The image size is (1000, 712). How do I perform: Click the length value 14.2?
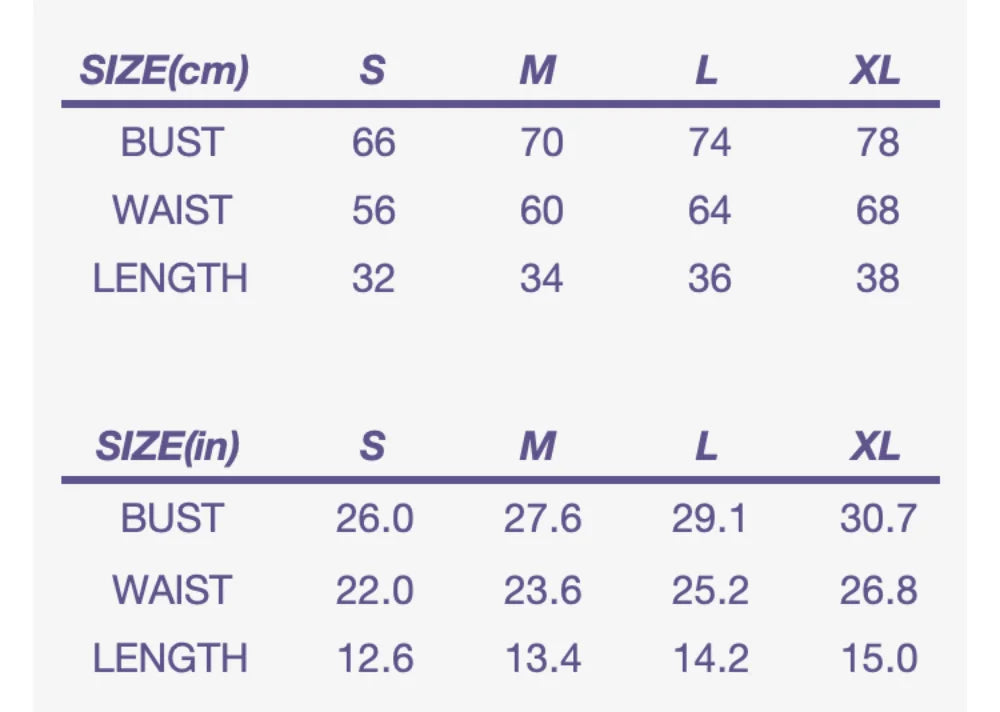(x=710, y=658)
